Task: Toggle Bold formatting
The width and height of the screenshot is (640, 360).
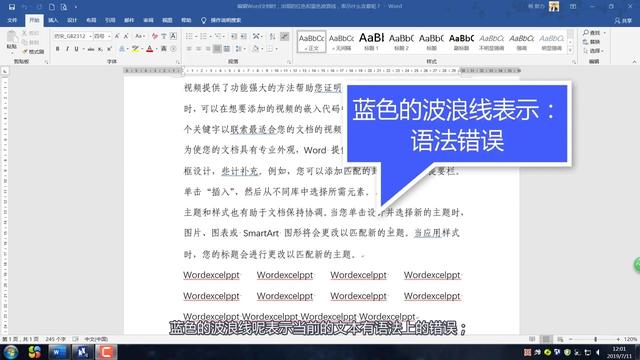Action: pyautogui.click(x=58, y=49)
